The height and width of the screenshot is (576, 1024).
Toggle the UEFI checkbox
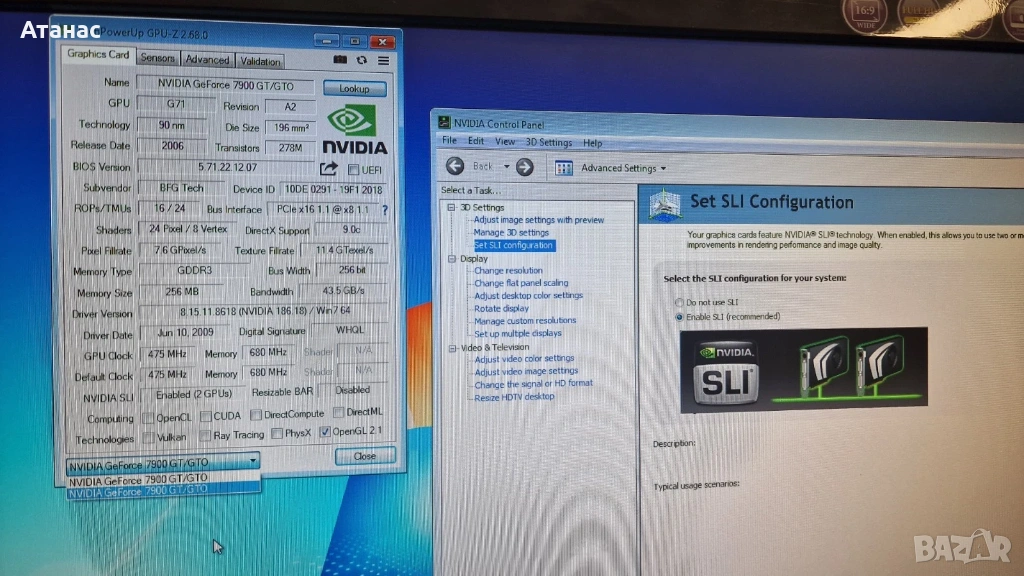click(x=353, y=170)
